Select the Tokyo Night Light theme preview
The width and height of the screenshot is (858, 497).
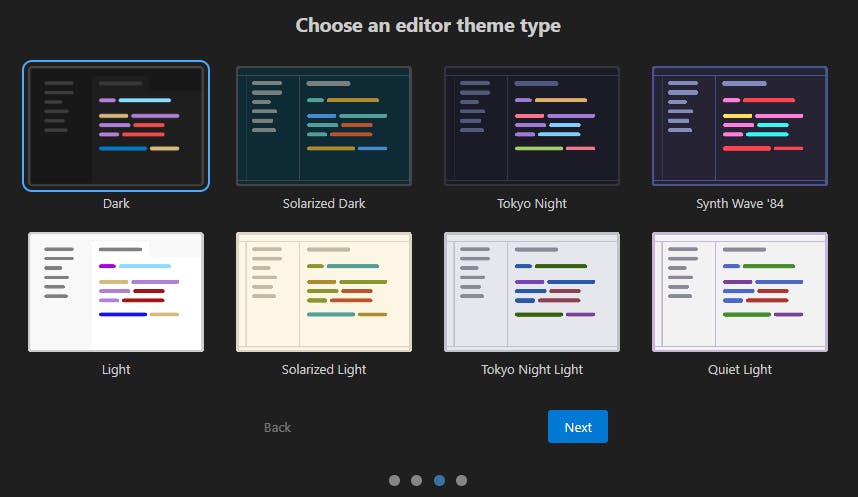click(532, 292)
